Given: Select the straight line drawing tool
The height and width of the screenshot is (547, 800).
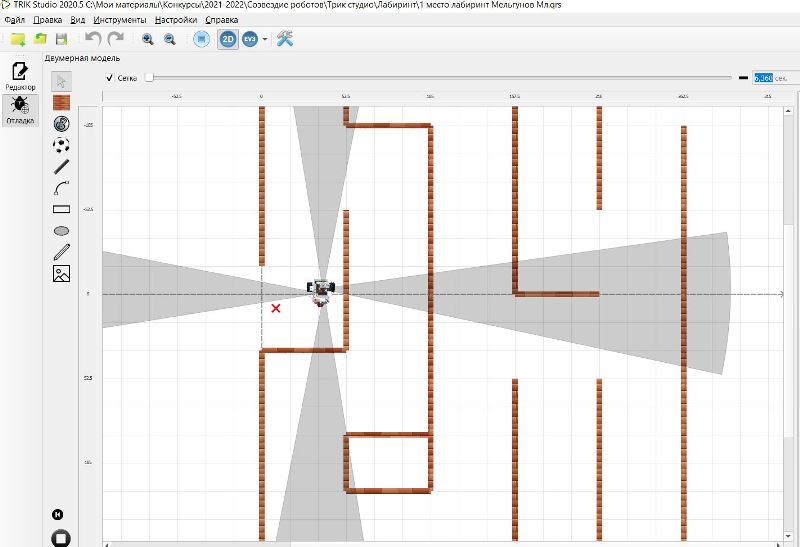Looking at the screenshot, I should point(61,166).
